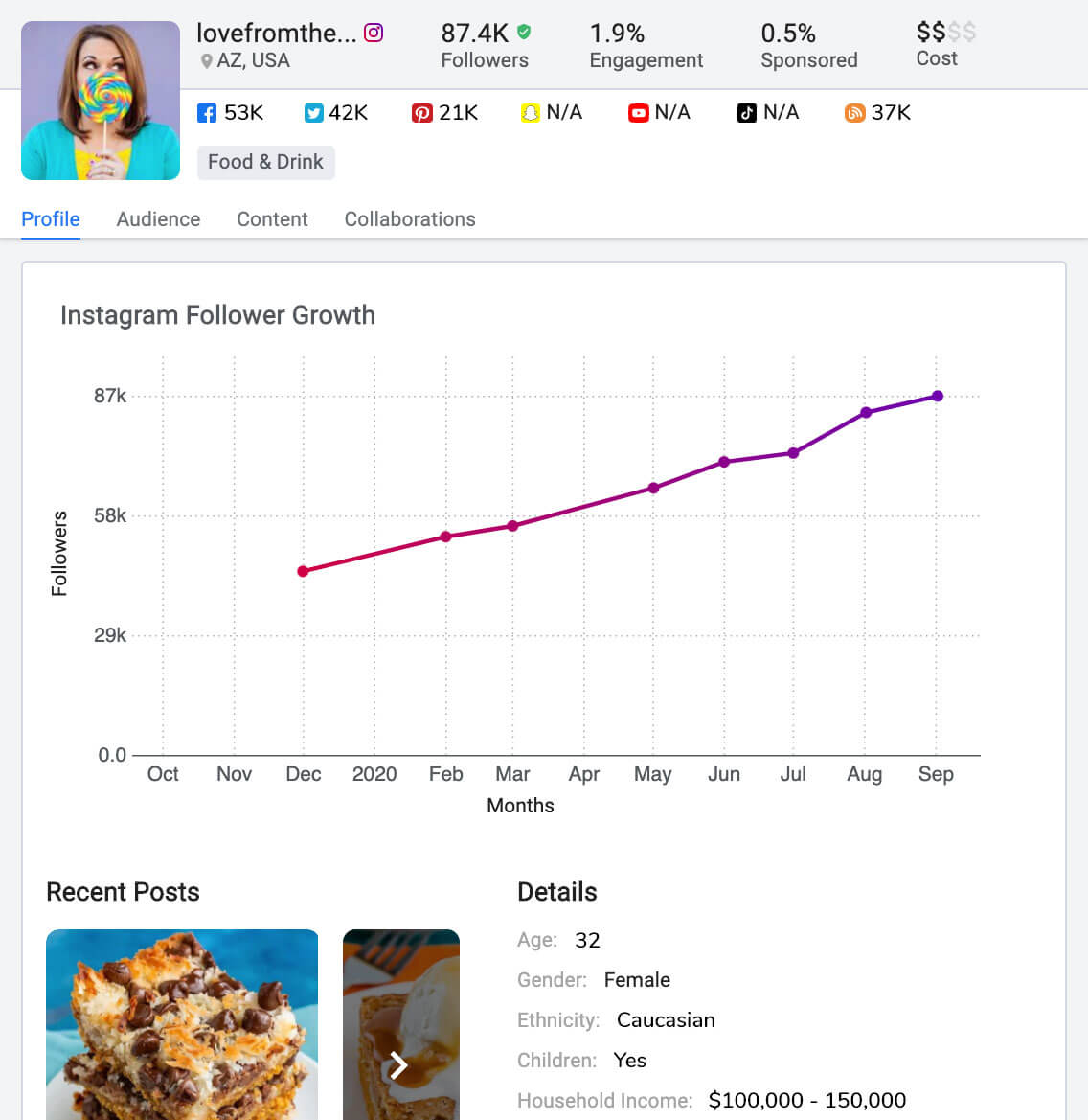The image size is (1088, 1120).
Task: Click the blog RSS icon showing 37K
Action: (854, 113)
